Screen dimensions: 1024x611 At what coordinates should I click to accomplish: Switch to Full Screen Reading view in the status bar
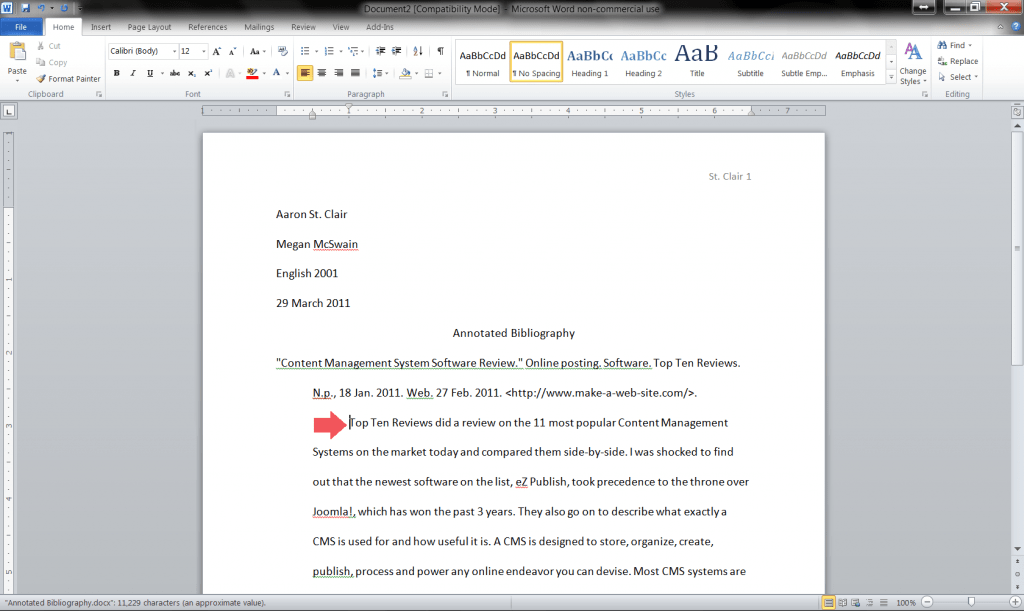[x=842, y=603]
